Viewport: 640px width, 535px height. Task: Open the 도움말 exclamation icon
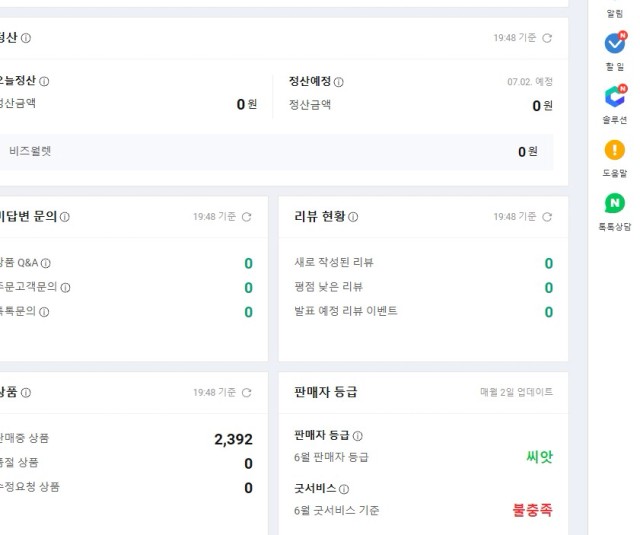click(x=615, y=150)
